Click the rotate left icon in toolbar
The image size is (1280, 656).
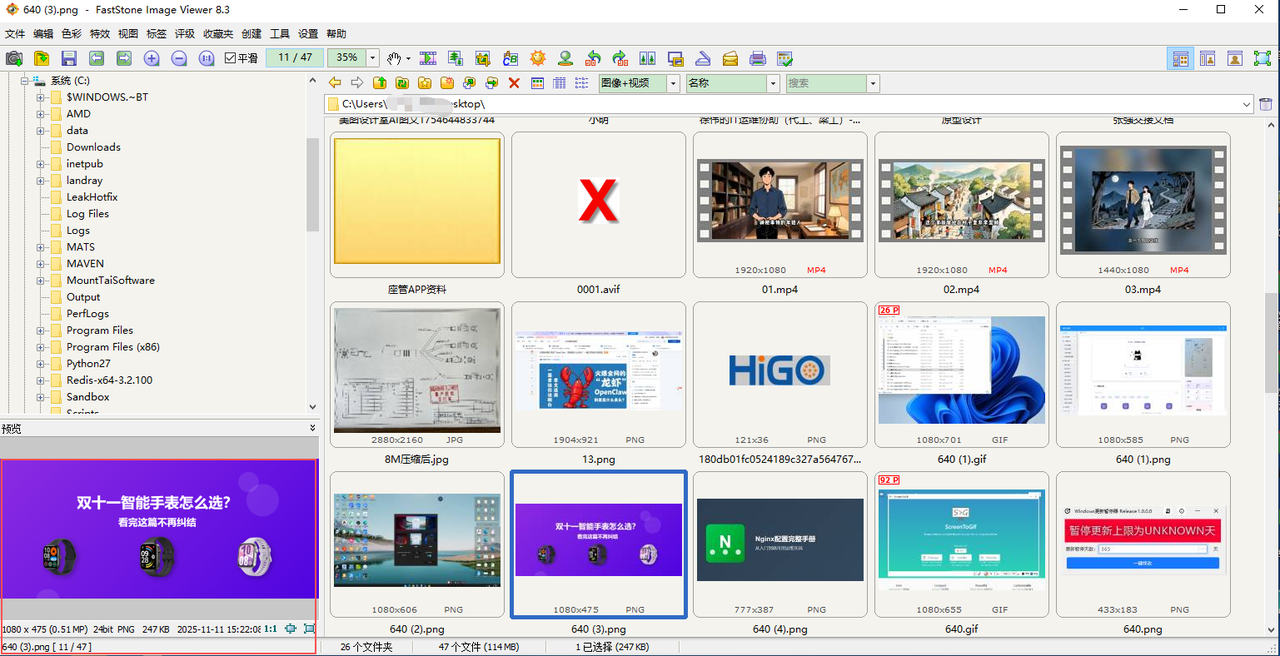tap(593, 58)
